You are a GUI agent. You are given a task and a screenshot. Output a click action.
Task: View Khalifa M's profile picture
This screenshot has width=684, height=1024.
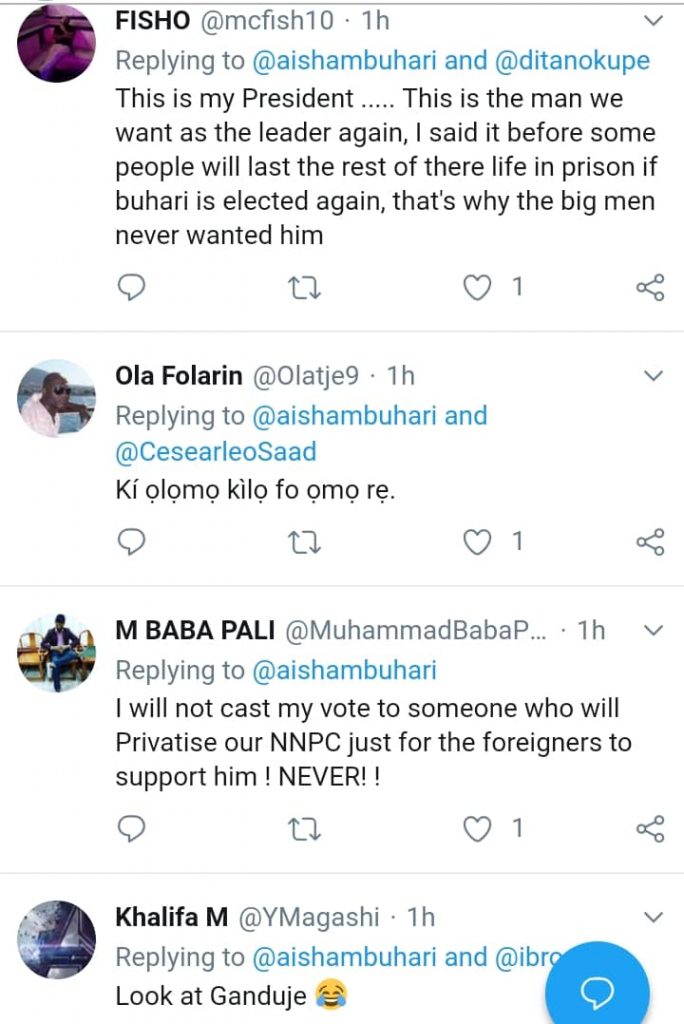pos(57,940)
